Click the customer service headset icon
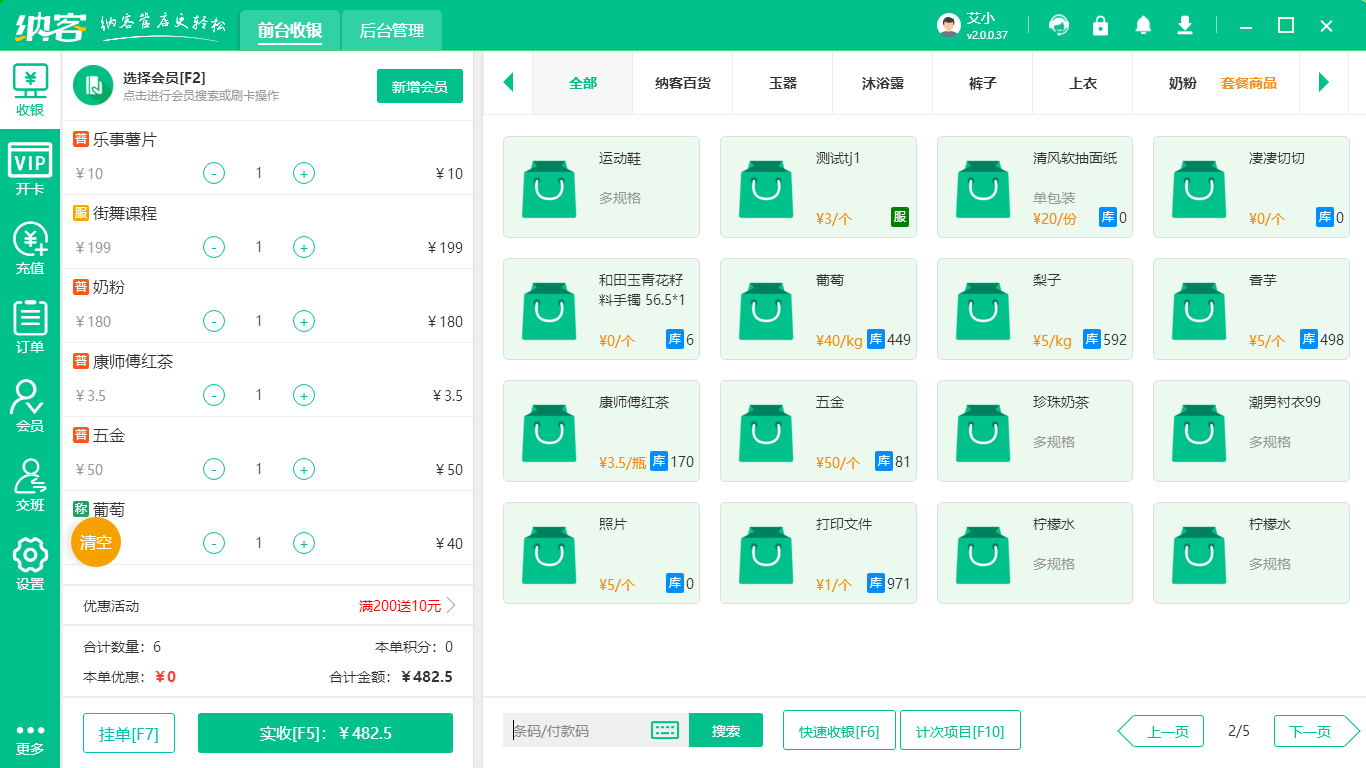Image resolution: width=1366 pixels, height=768 pixels. pyautogui.click(x=1058, y=25)
